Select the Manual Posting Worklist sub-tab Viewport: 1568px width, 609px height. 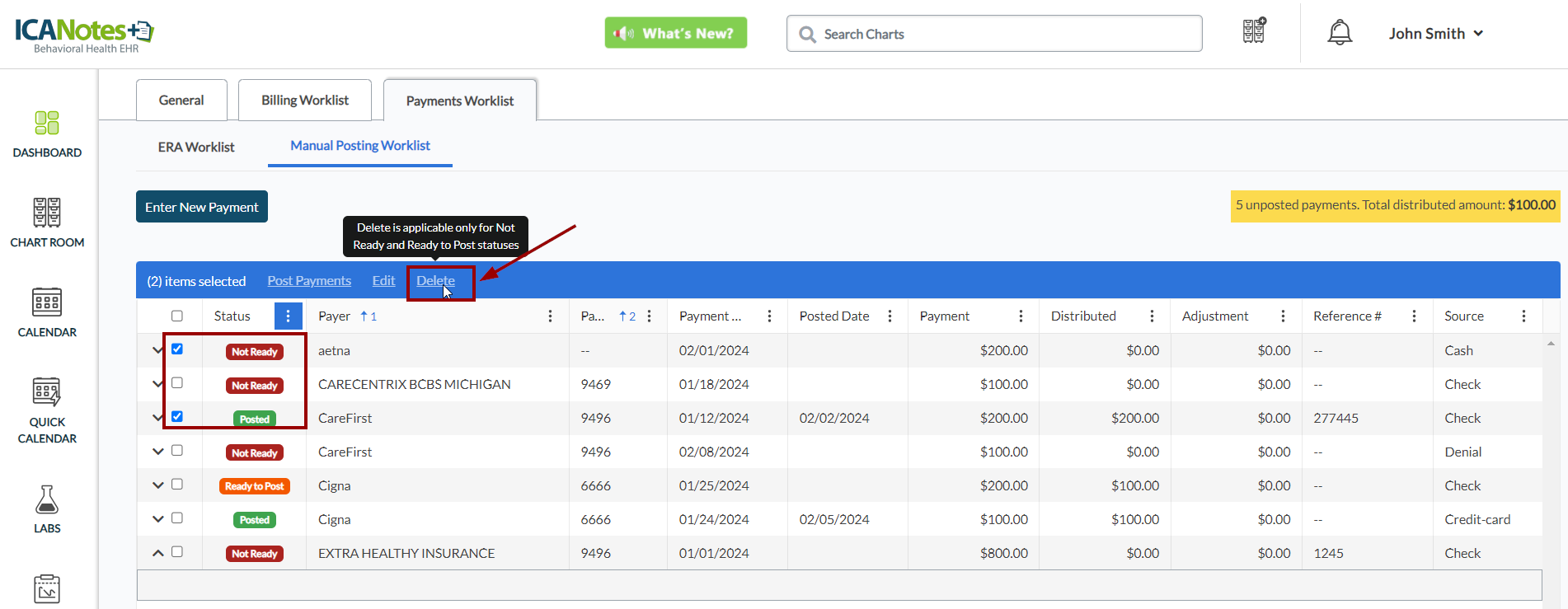[x=360, y=146]
